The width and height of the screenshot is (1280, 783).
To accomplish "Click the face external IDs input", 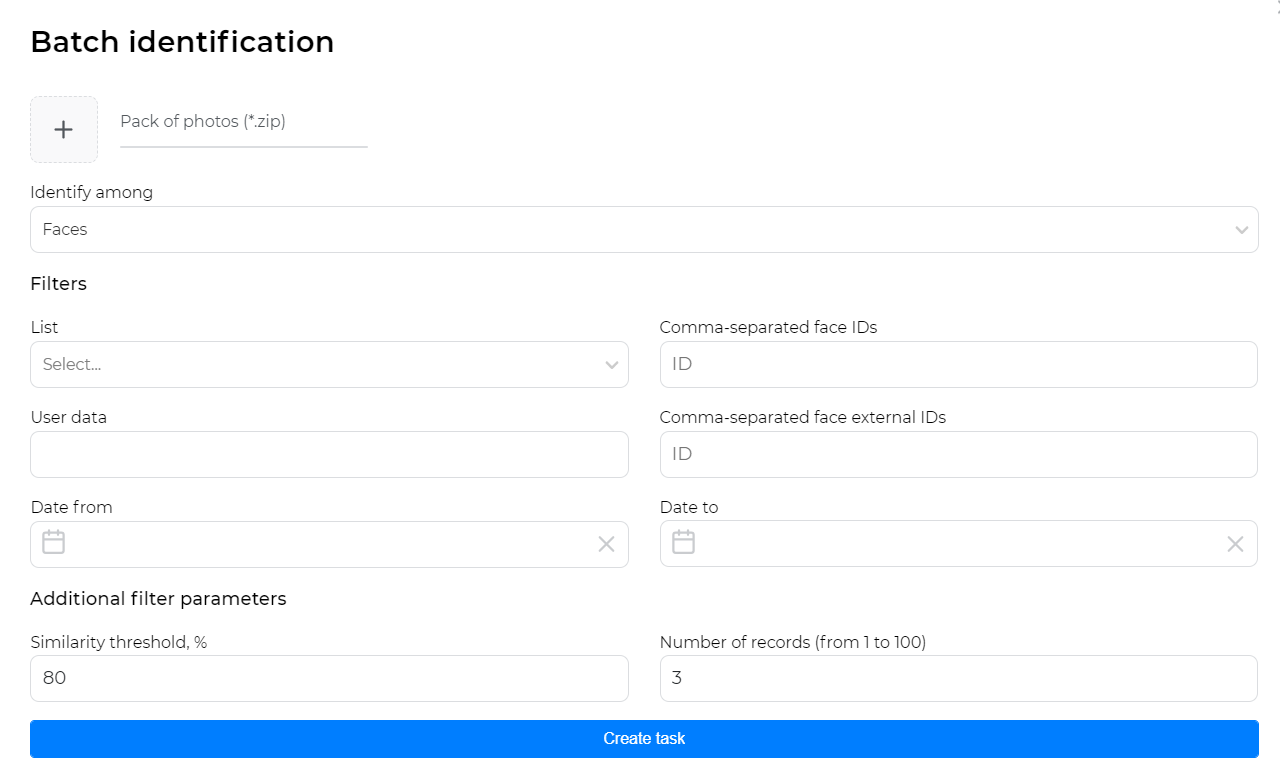I will coord(958,455).
